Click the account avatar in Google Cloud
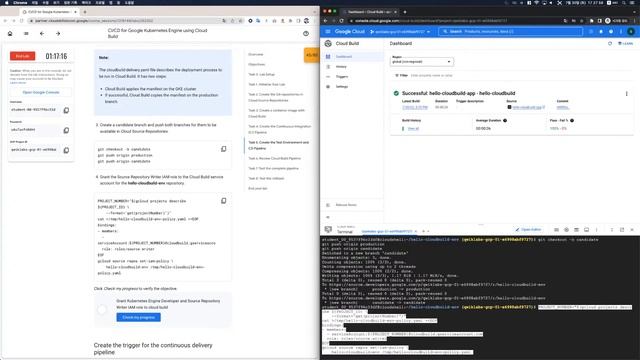640x360 pixels. 631,31
